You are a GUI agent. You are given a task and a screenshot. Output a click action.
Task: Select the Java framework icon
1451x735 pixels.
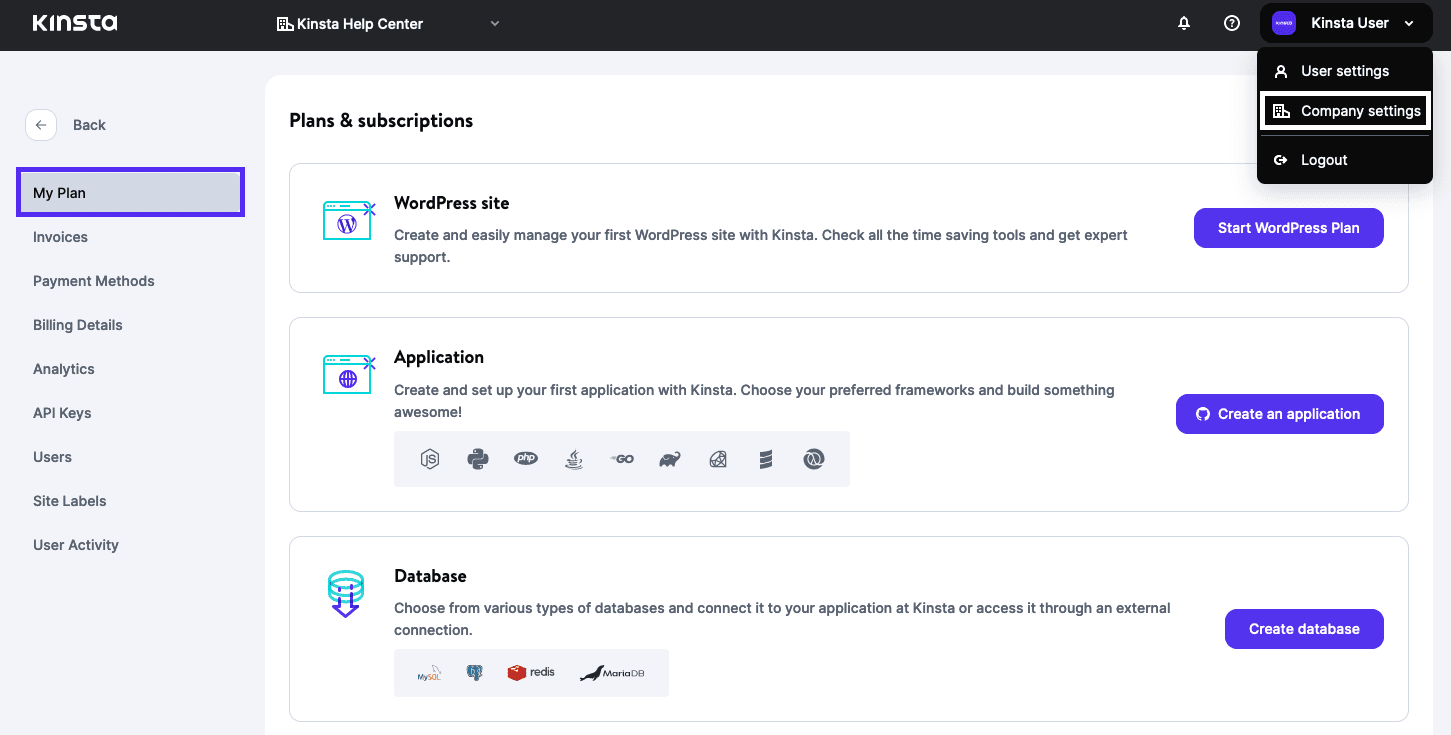[x=573, y=458]
